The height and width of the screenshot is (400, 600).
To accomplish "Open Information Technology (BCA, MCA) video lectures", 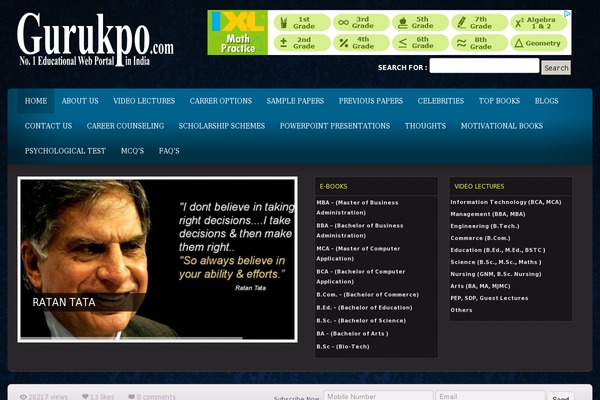I will click(x=505, y=202).
